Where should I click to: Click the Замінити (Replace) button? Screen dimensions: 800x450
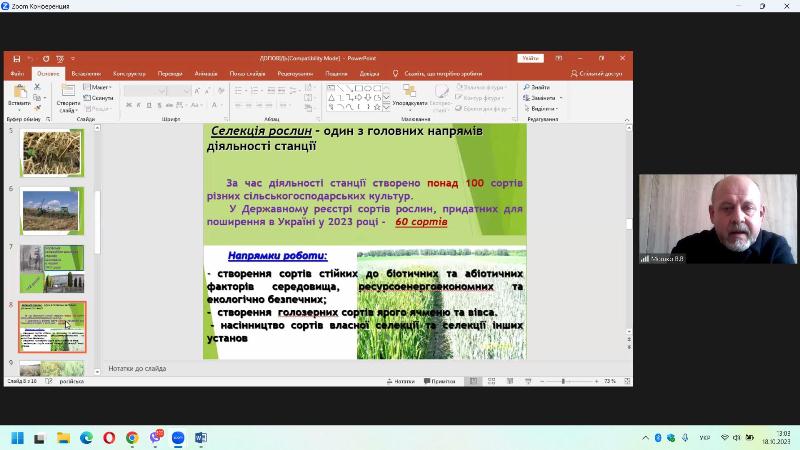[x=541, y=98]
